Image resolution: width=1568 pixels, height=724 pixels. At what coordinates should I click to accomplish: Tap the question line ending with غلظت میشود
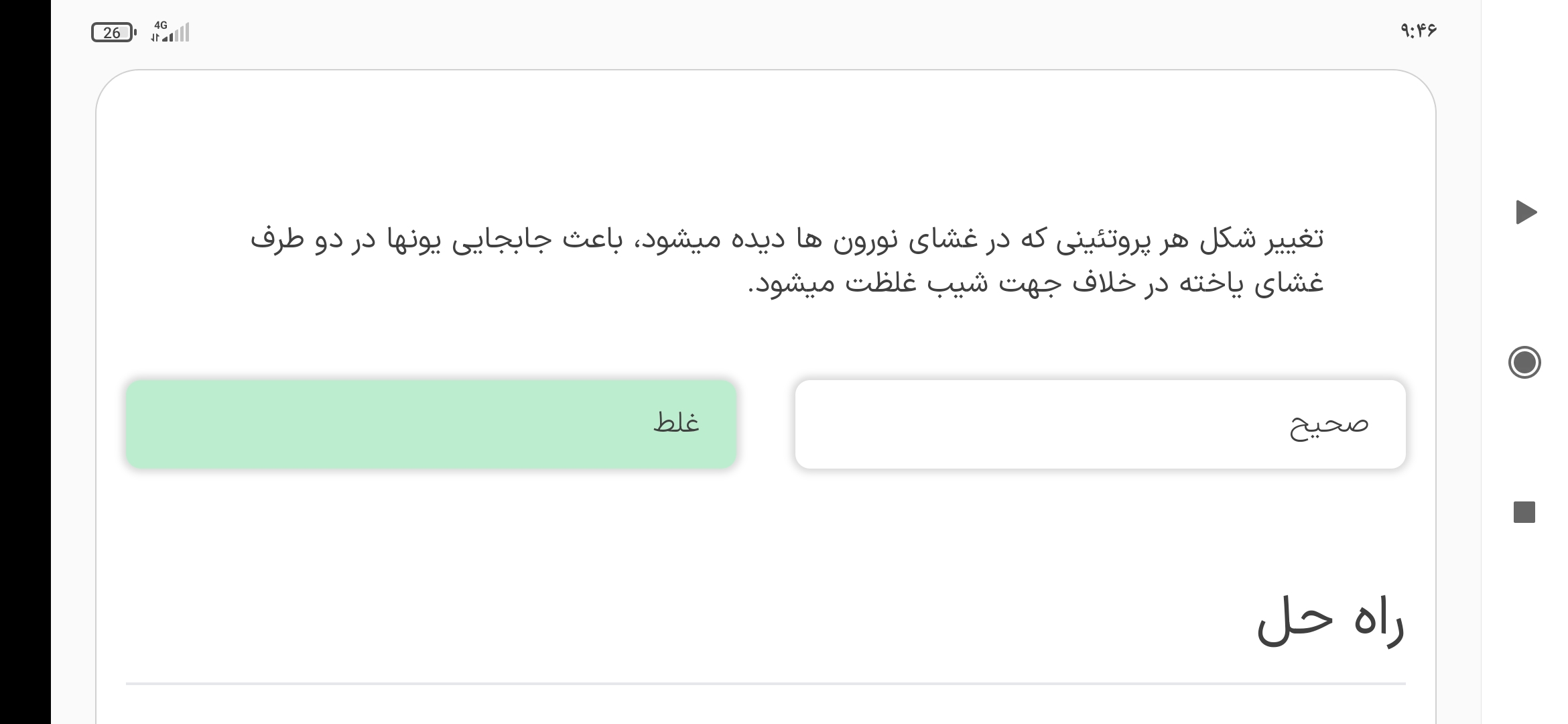[1035, 283]
